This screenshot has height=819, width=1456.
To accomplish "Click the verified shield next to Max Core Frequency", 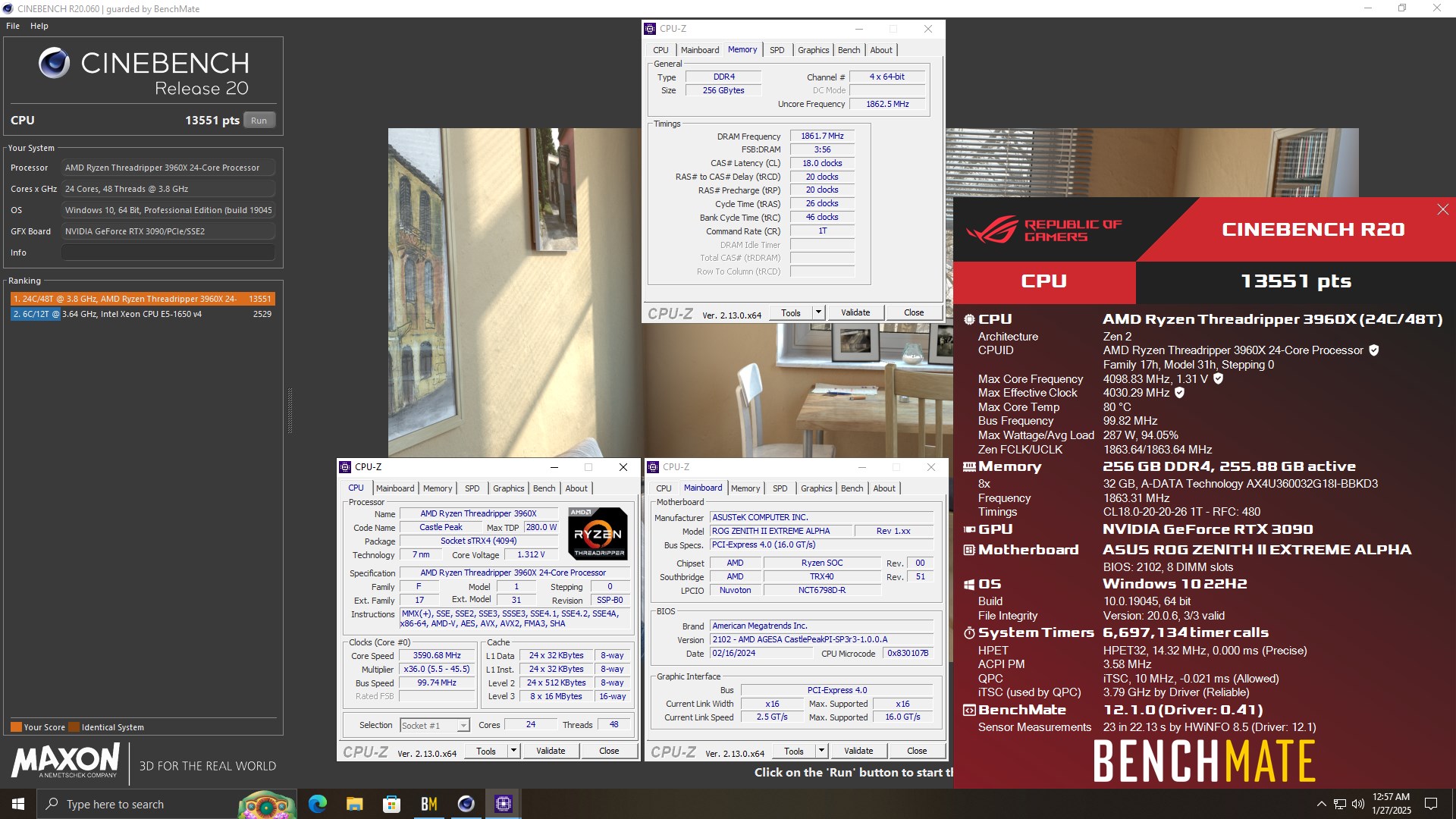I will pos(1218,378).
